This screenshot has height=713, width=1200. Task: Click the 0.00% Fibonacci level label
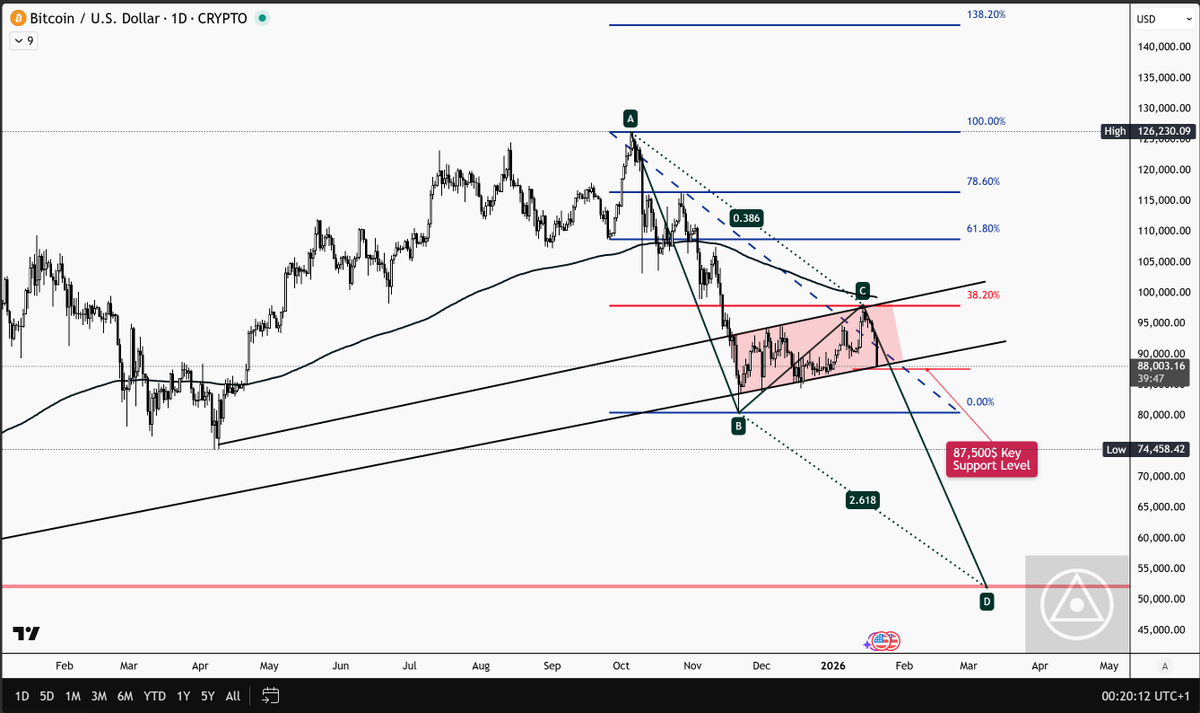click(x=980, y=401)
